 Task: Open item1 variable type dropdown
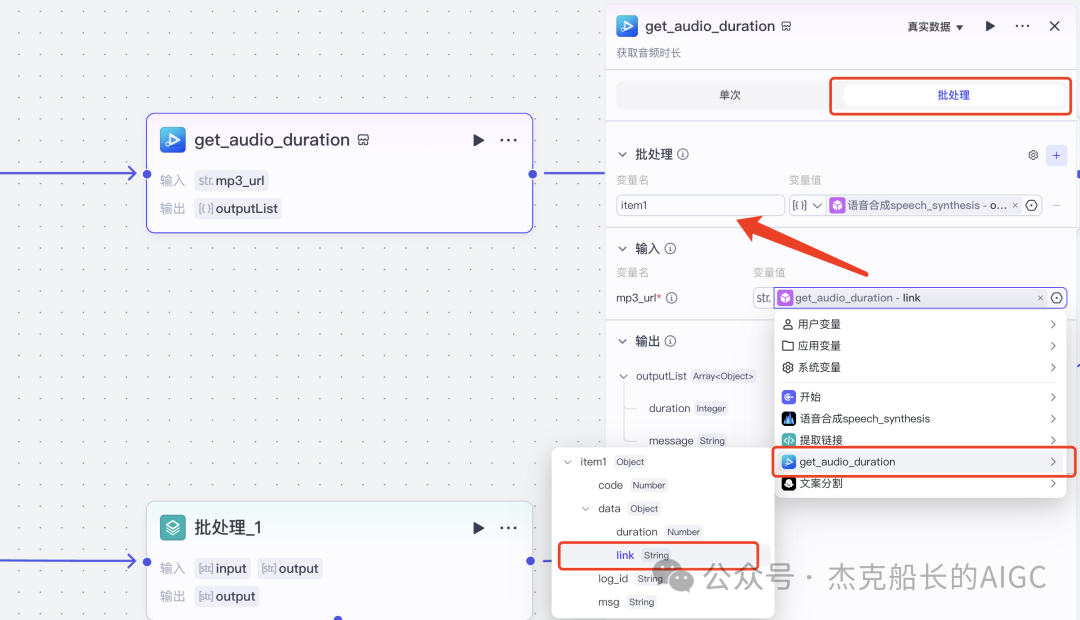tap(807, 205)
